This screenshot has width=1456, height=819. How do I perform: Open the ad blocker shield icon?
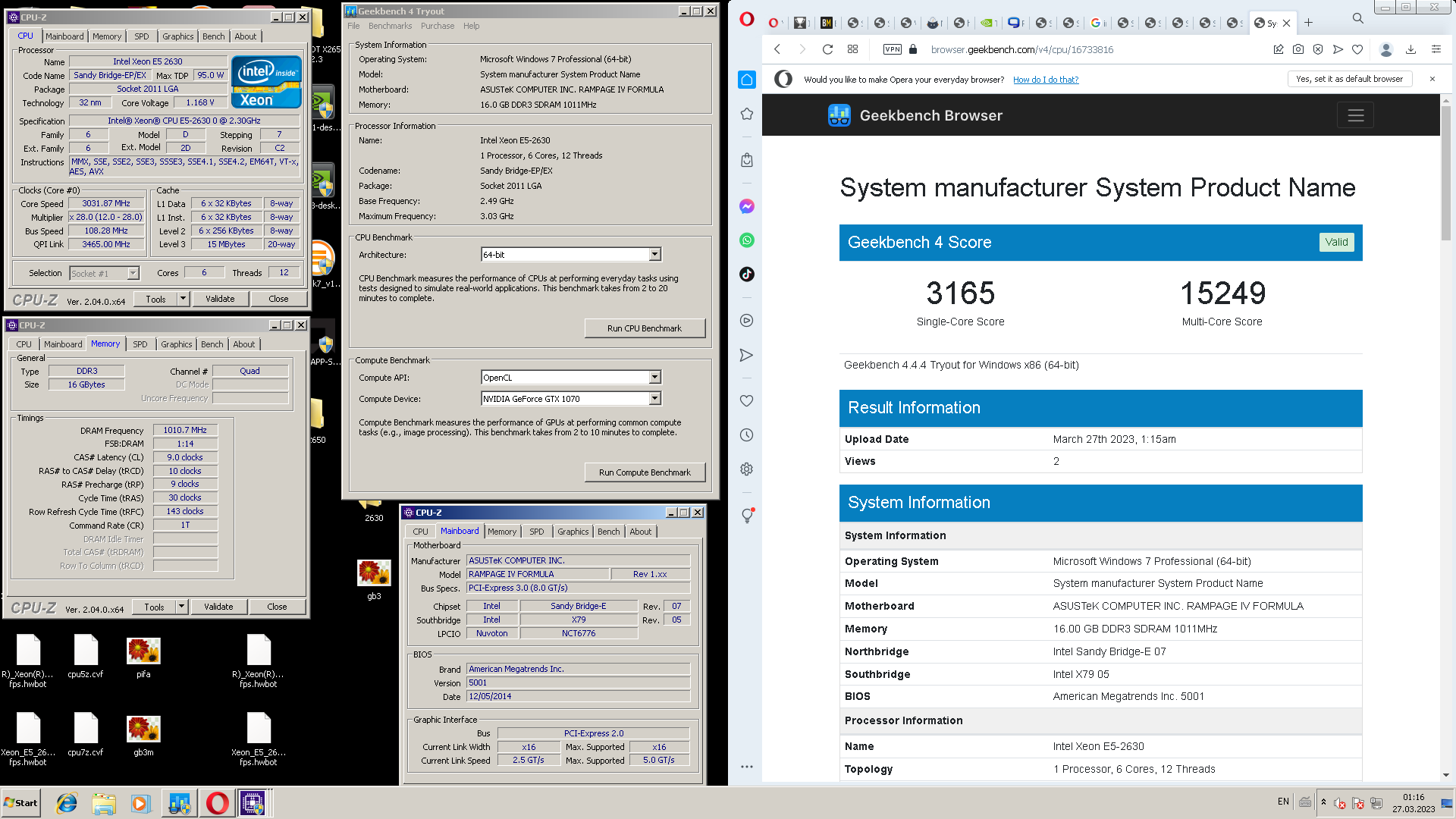(1318, 49)
